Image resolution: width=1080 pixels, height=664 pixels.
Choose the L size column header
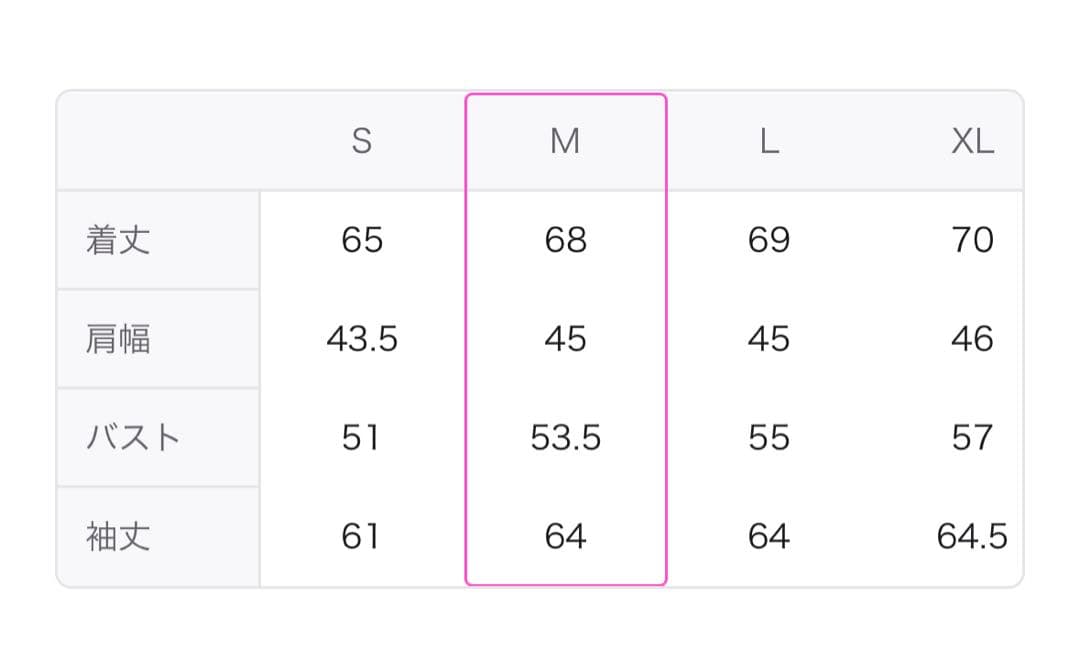click(x=768, y=142)
